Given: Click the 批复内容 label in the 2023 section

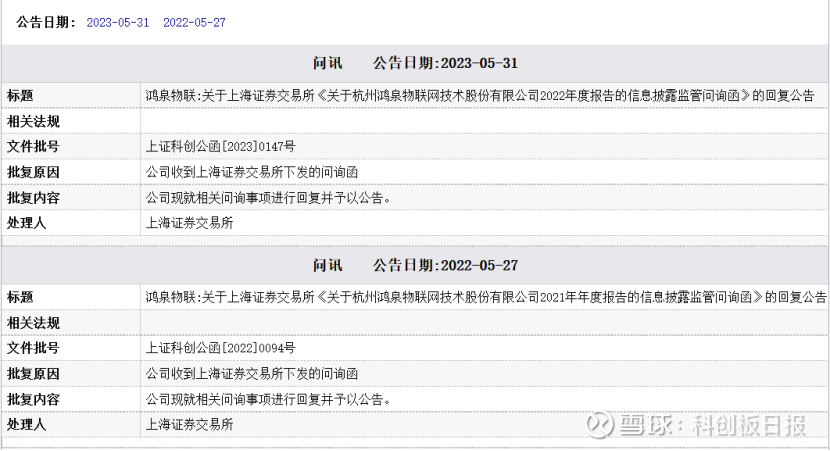Looking at the screenshot, I should click(x=33, y=198).
